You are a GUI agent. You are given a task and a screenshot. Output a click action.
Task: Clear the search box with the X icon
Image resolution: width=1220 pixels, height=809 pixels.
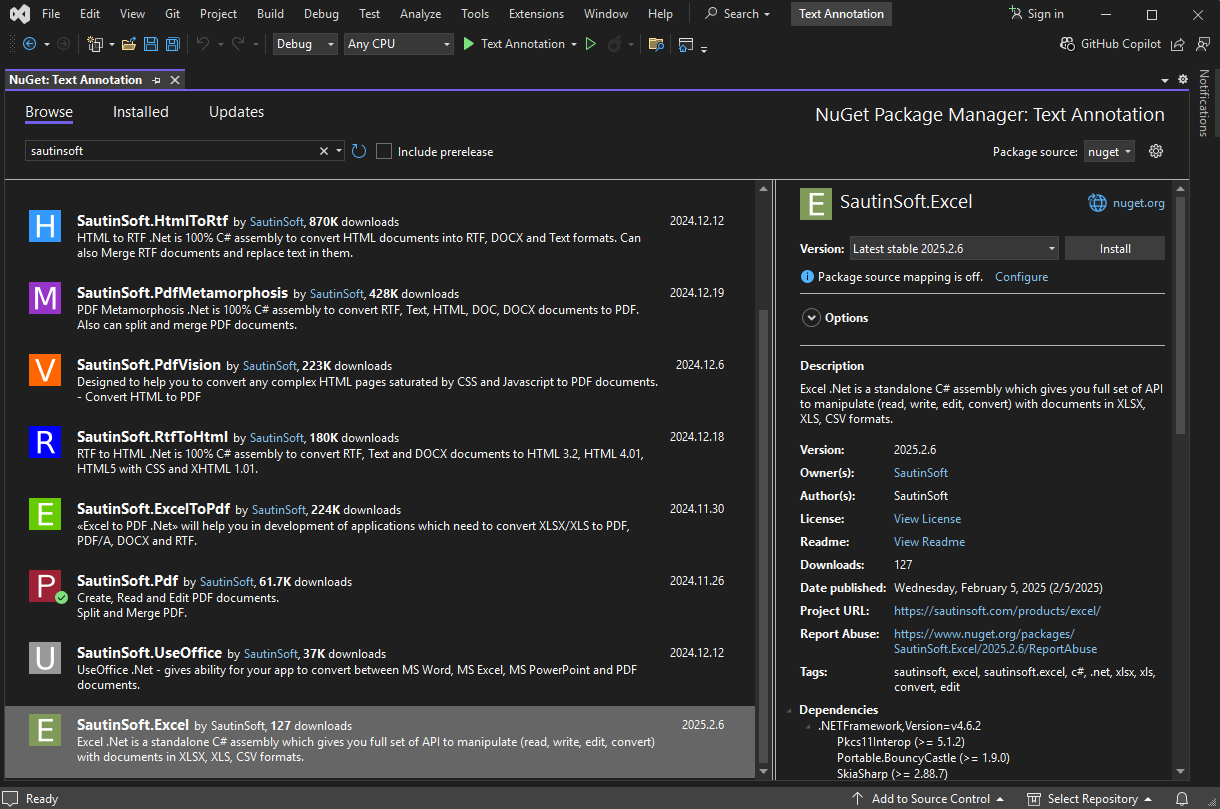(x=324, y=150)
